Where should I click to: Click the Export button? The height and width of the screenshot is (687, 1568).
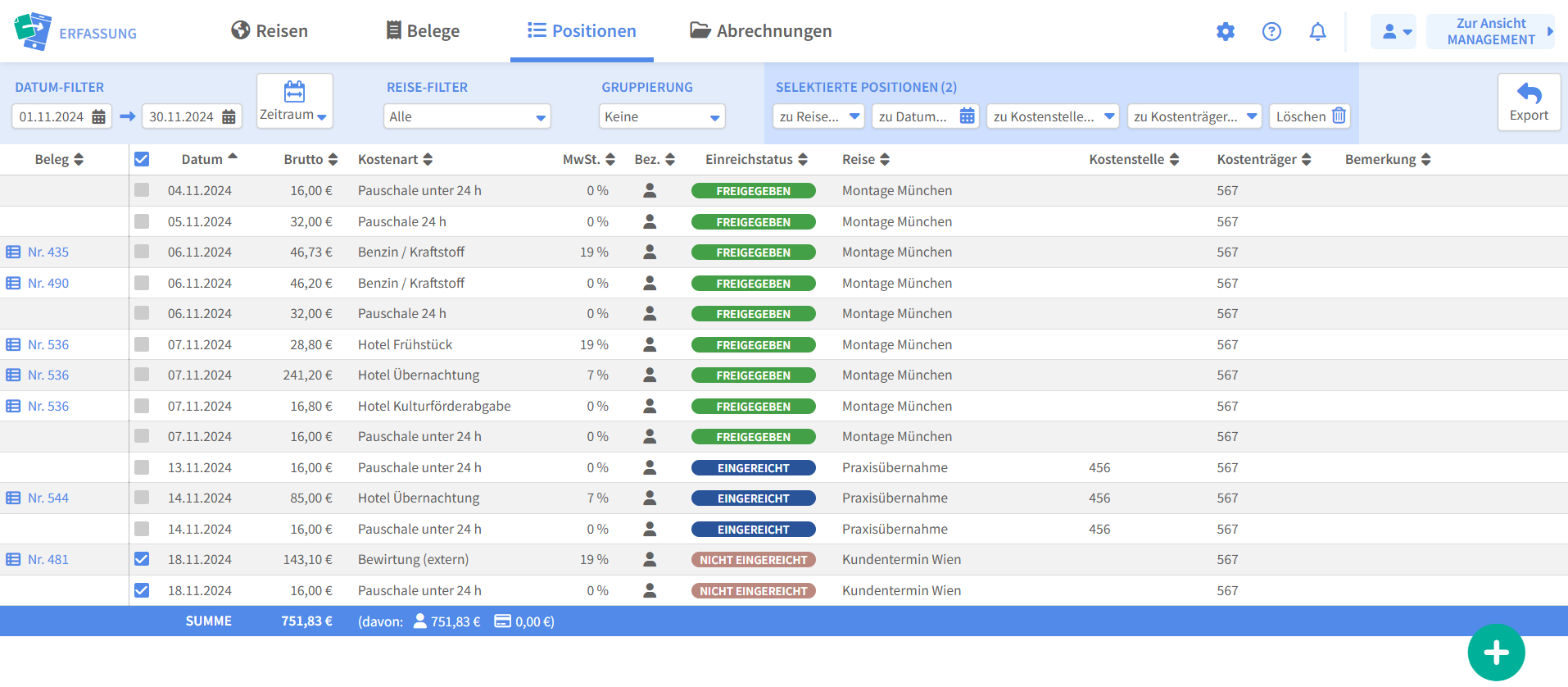coord(1529,102)
